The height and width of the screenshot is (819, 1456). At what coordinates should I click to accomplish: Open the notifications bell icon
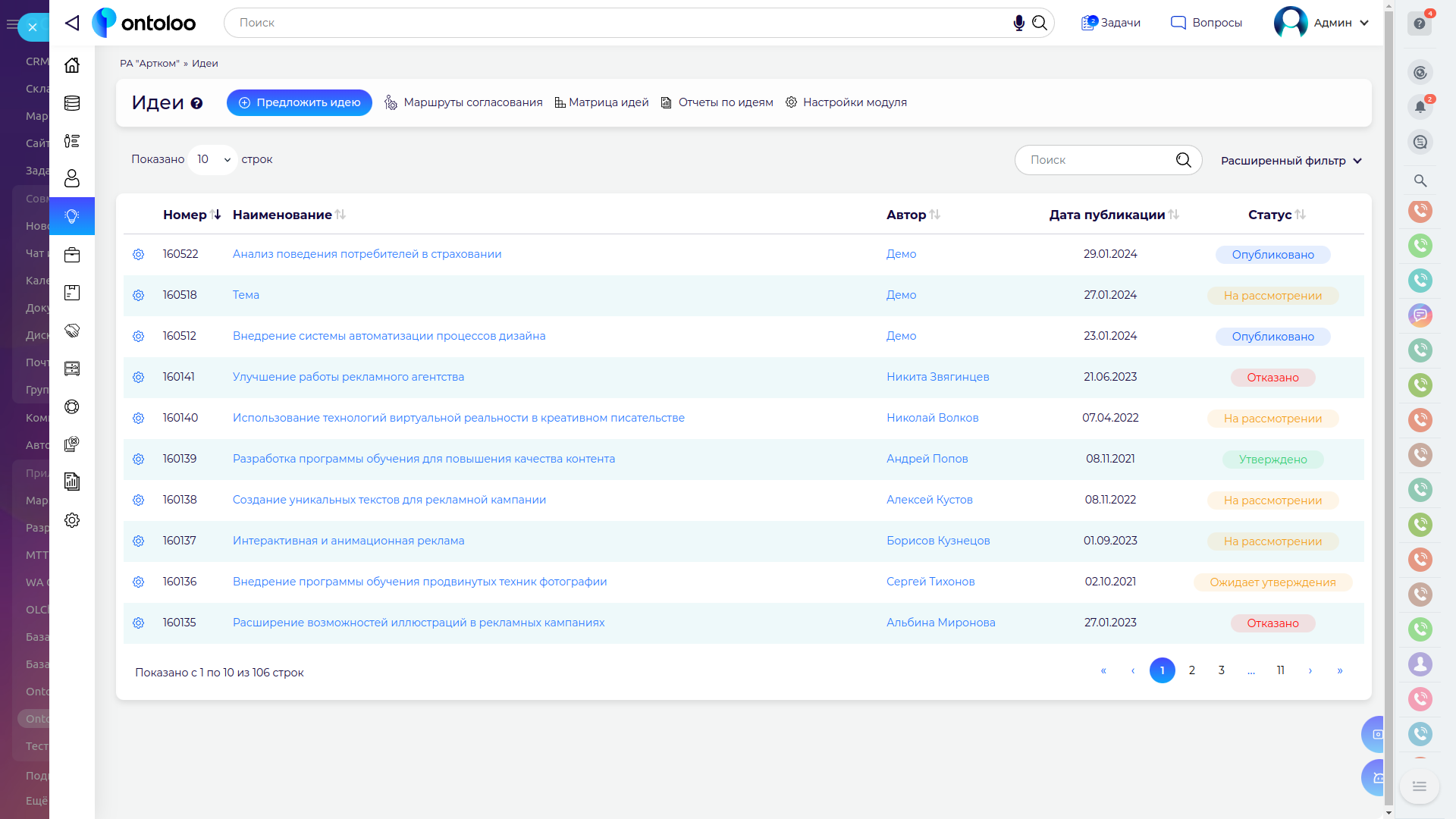point(1420,107)
